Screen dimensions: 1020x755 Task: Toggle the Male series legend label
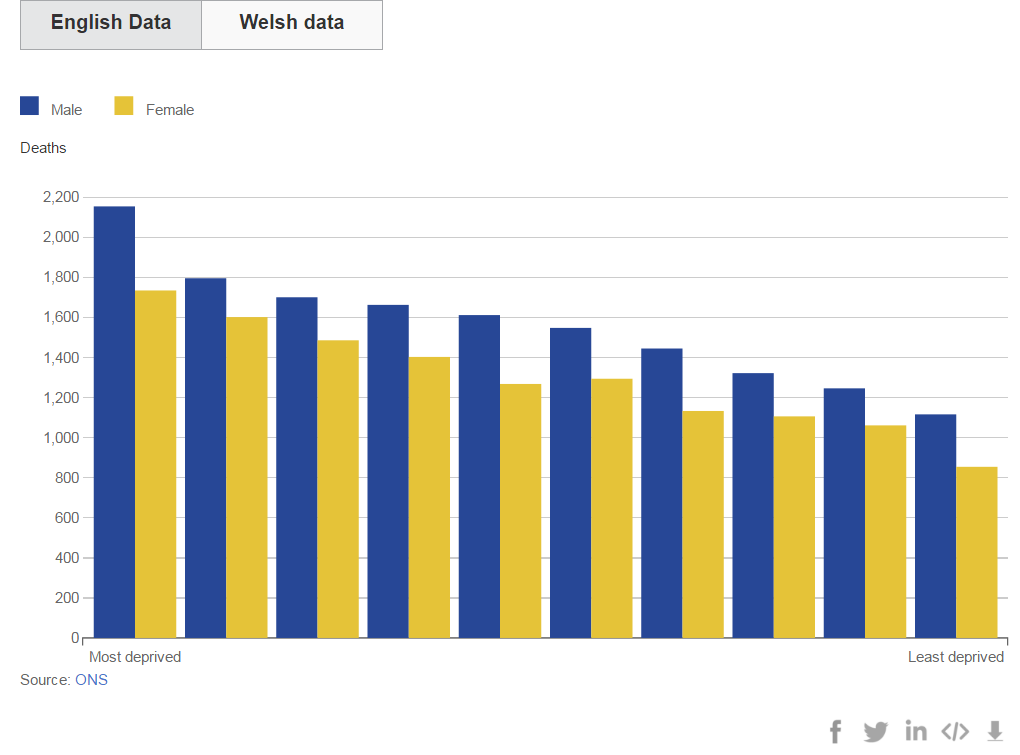pyautogui.click(x=67, y=110)
